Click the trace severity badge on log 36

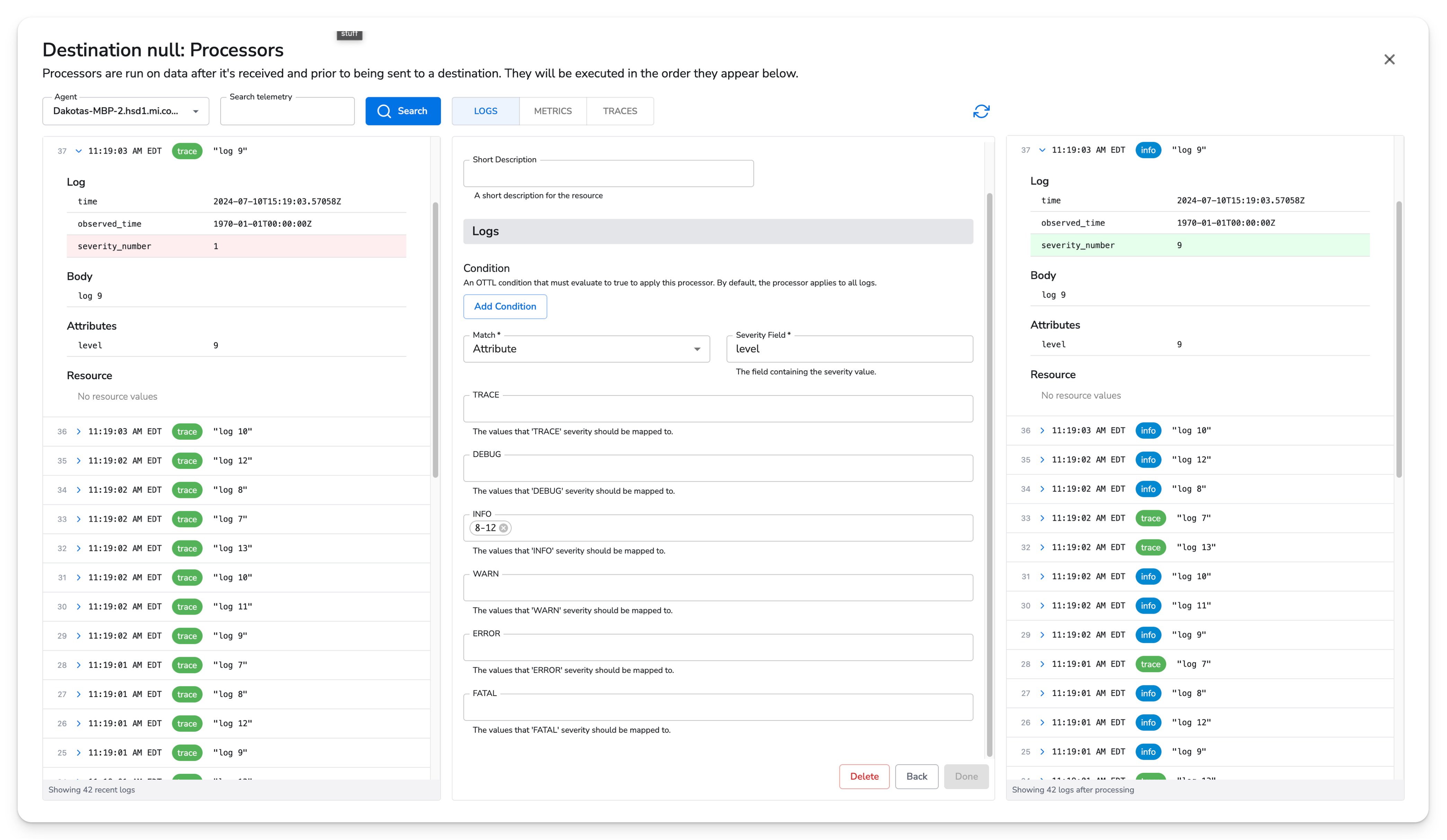click(187, 431)
